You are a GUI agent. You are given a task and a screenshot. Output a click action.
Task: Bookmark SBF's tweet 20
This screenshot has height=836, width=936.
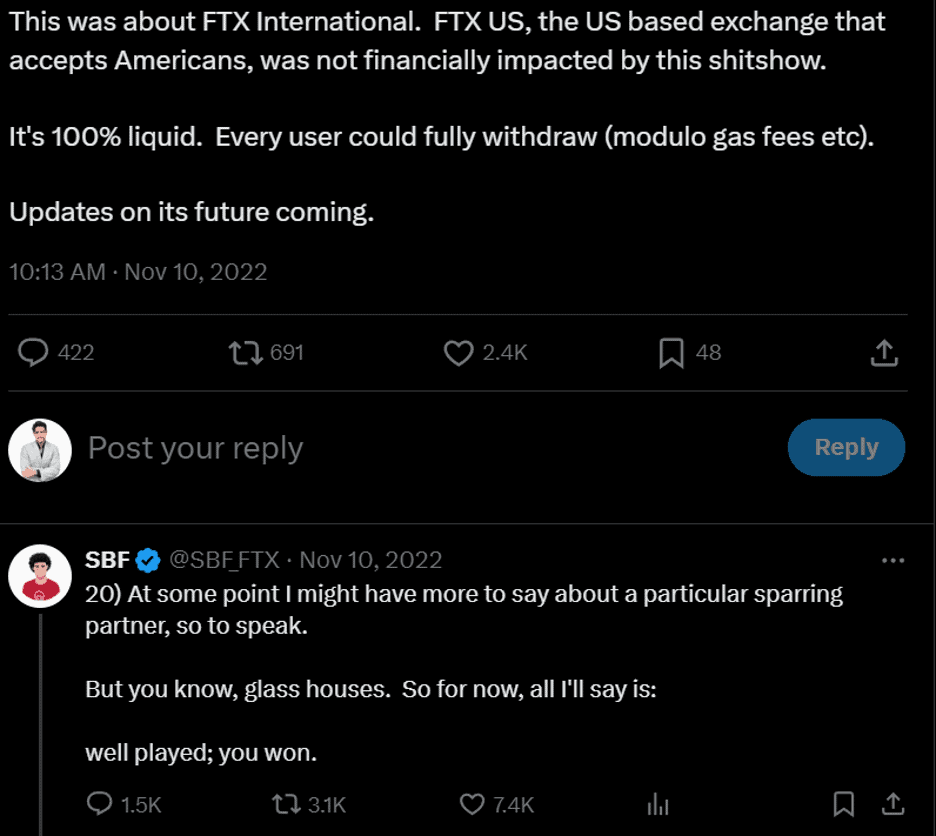[x=844, y=804]
